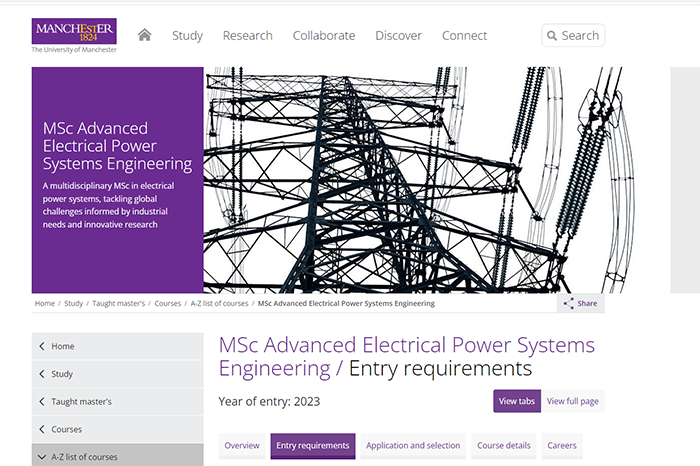Click the chevron beside Courses in sidebar
The height and width of the screenshot is (466, 700).
[42, 429]
